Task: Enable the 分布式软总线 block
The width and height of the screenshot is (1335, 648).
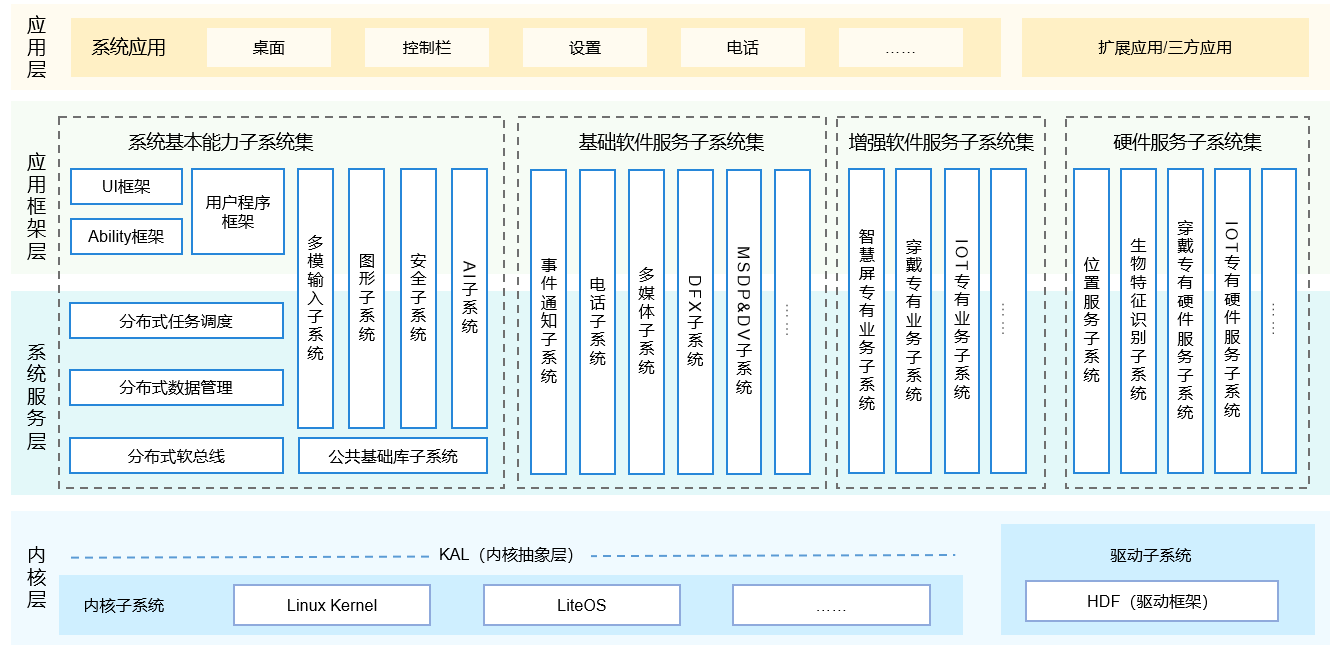Action: [175, 455]
